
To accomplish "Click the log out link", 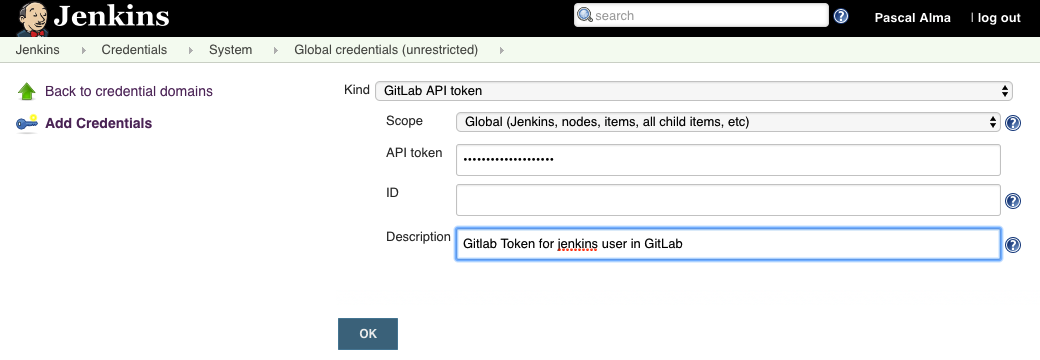I will pyautogui.click(x=999, y=18).
